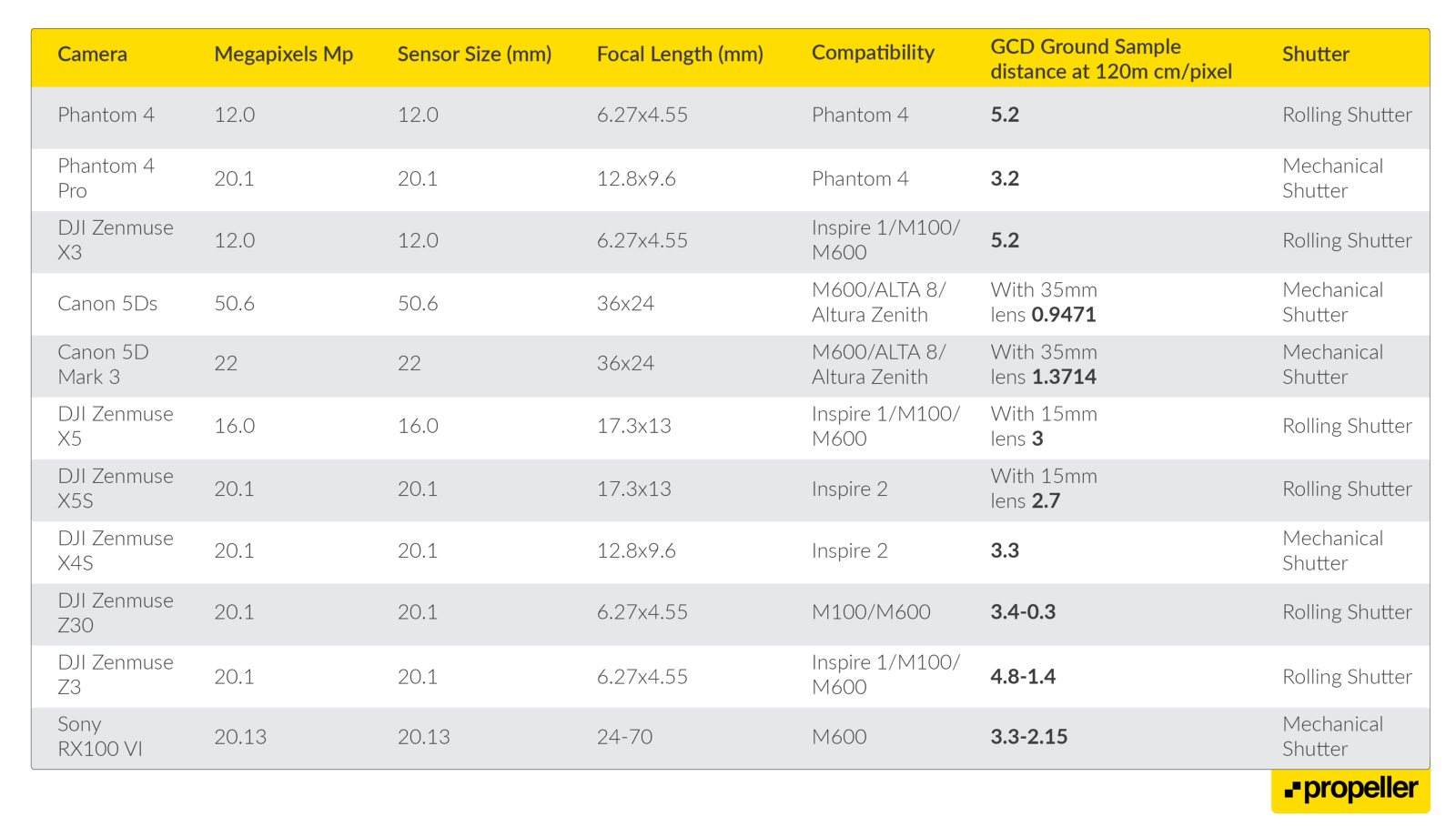Click the DJI Zenmuse X5S camera name

pos(115,489)
